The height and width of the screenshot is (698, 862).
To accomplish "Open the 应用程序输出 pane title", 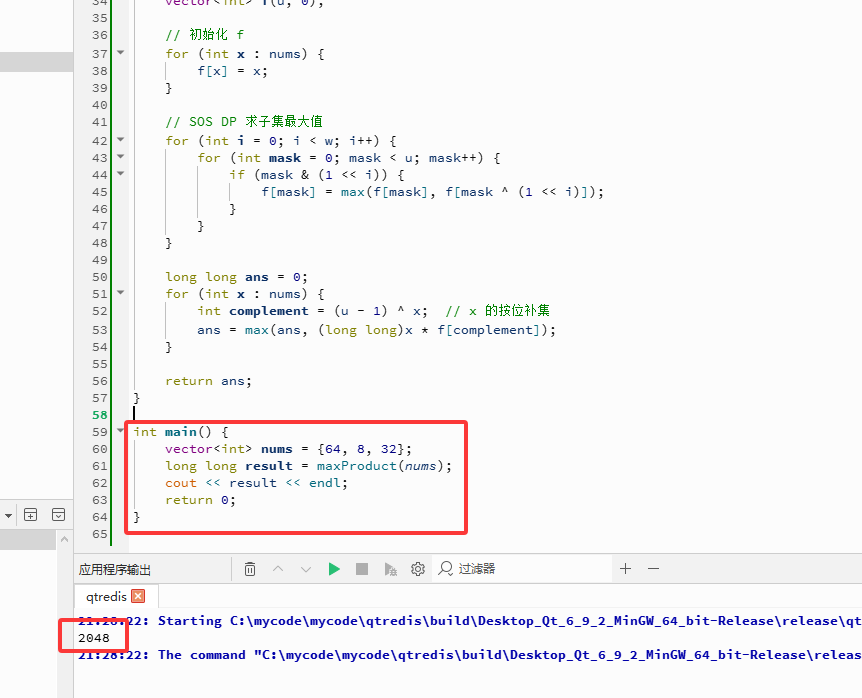I will (x=114, y=569).
